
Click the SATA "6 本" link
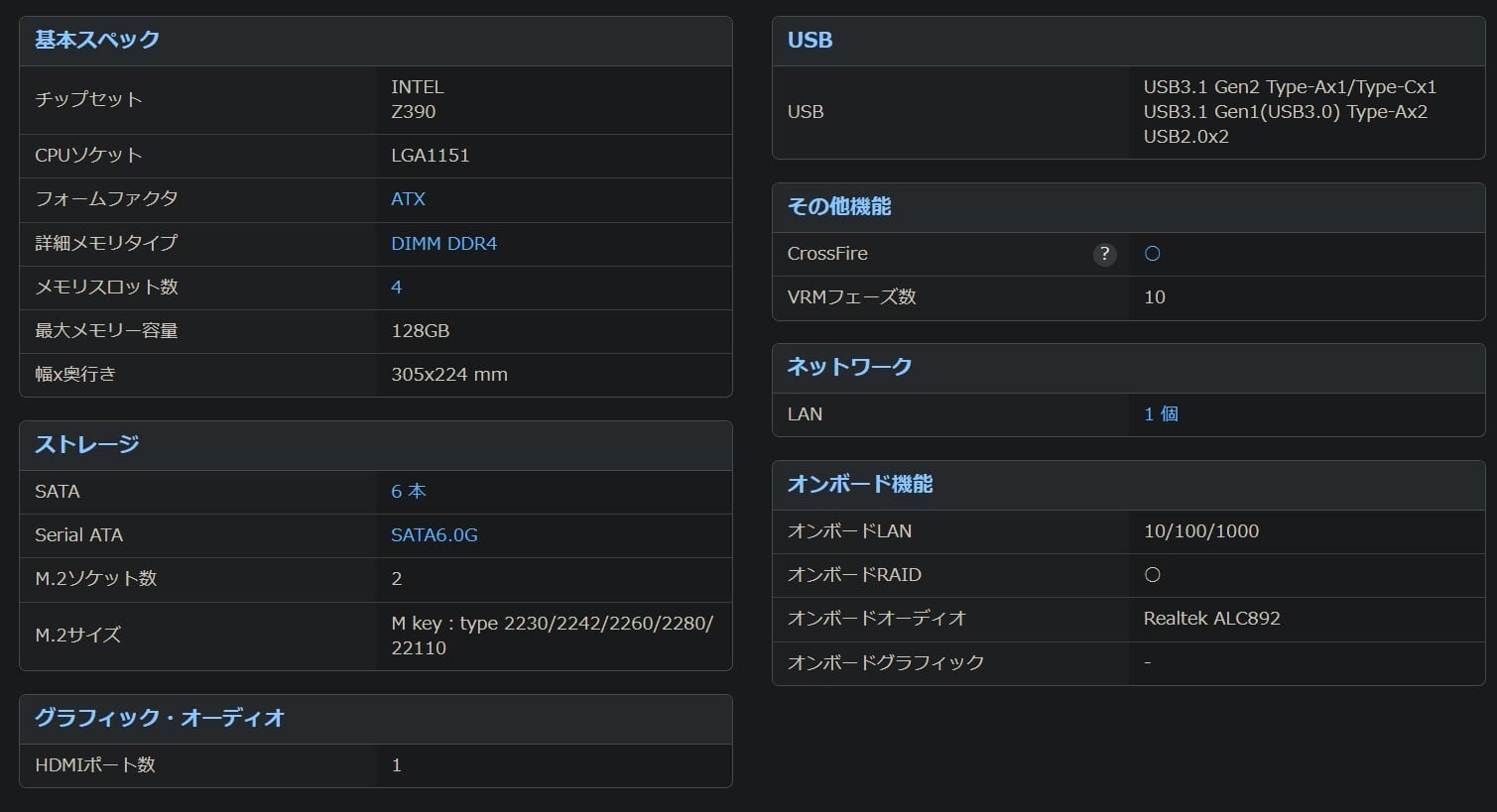(x=408, y=491)
